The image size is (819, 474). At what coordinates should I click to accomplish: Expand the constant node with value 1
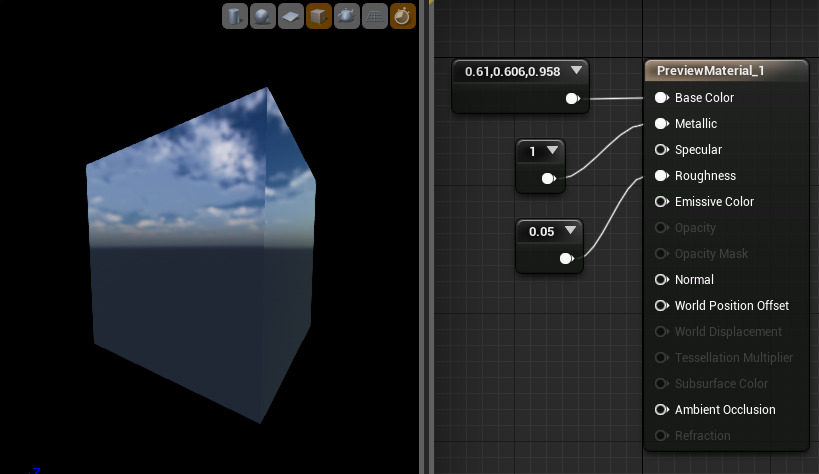coord(552,151)
